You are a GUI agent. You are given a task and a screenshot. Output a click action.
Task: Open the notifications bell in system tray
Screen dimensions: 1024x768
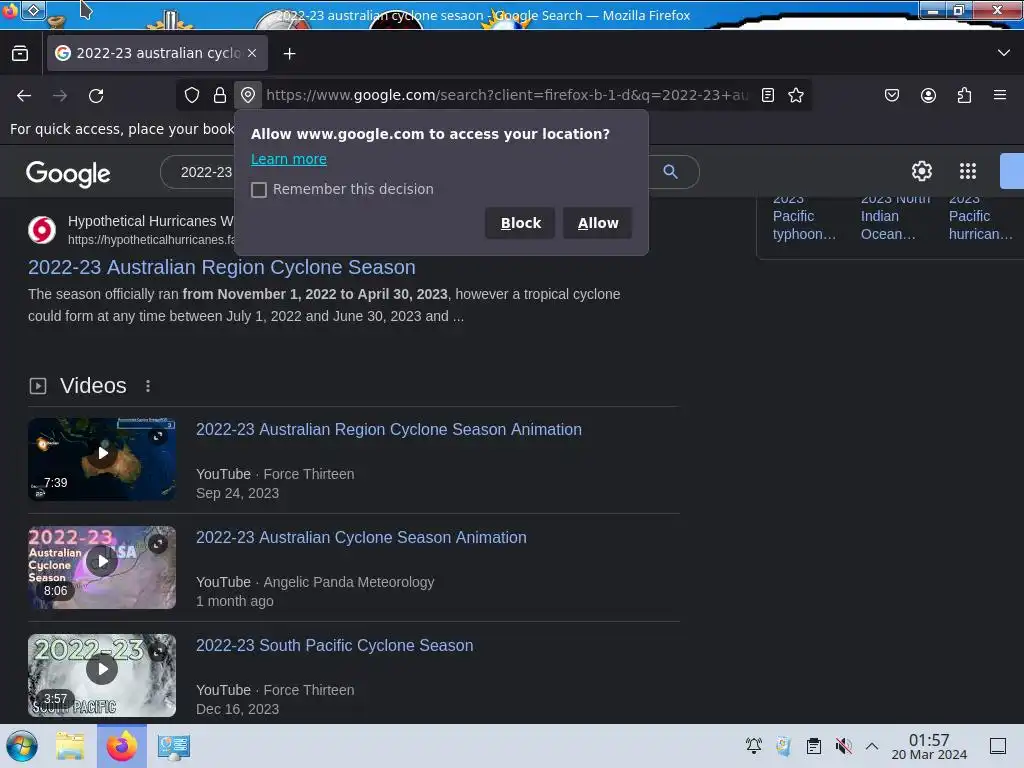click(754, 746)
